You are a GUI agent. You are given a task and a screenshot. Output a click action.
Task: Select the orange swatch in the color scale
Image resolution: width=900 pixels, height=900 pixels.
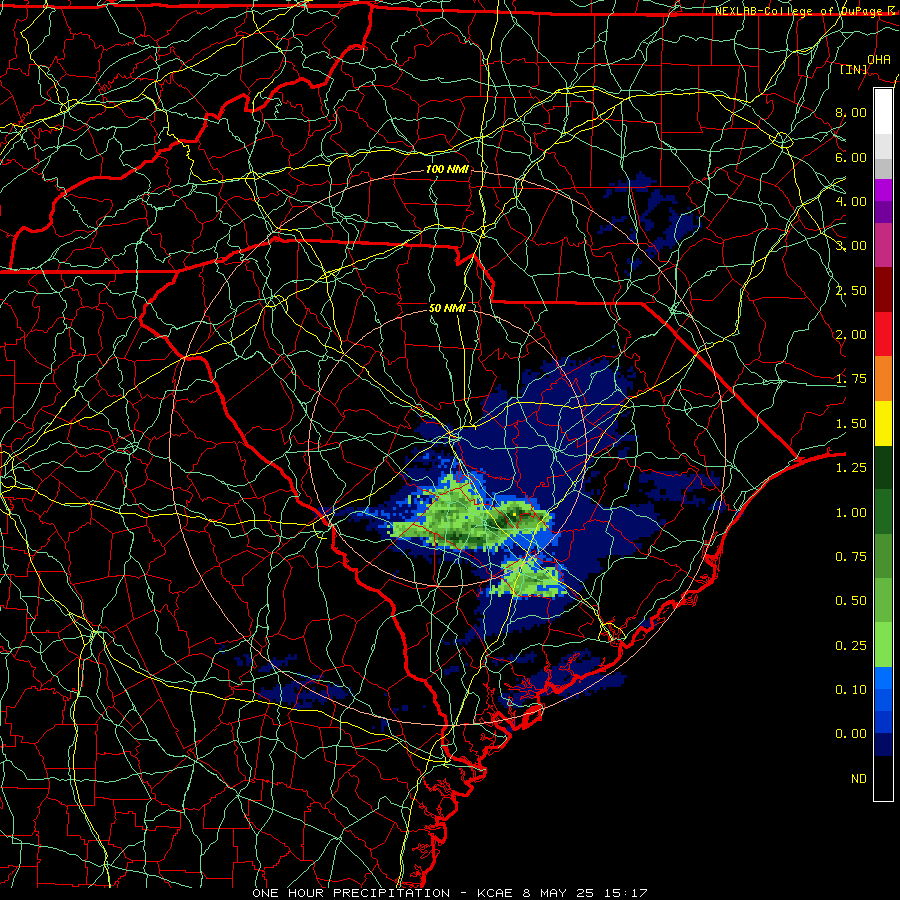click(x=883, y=379)
